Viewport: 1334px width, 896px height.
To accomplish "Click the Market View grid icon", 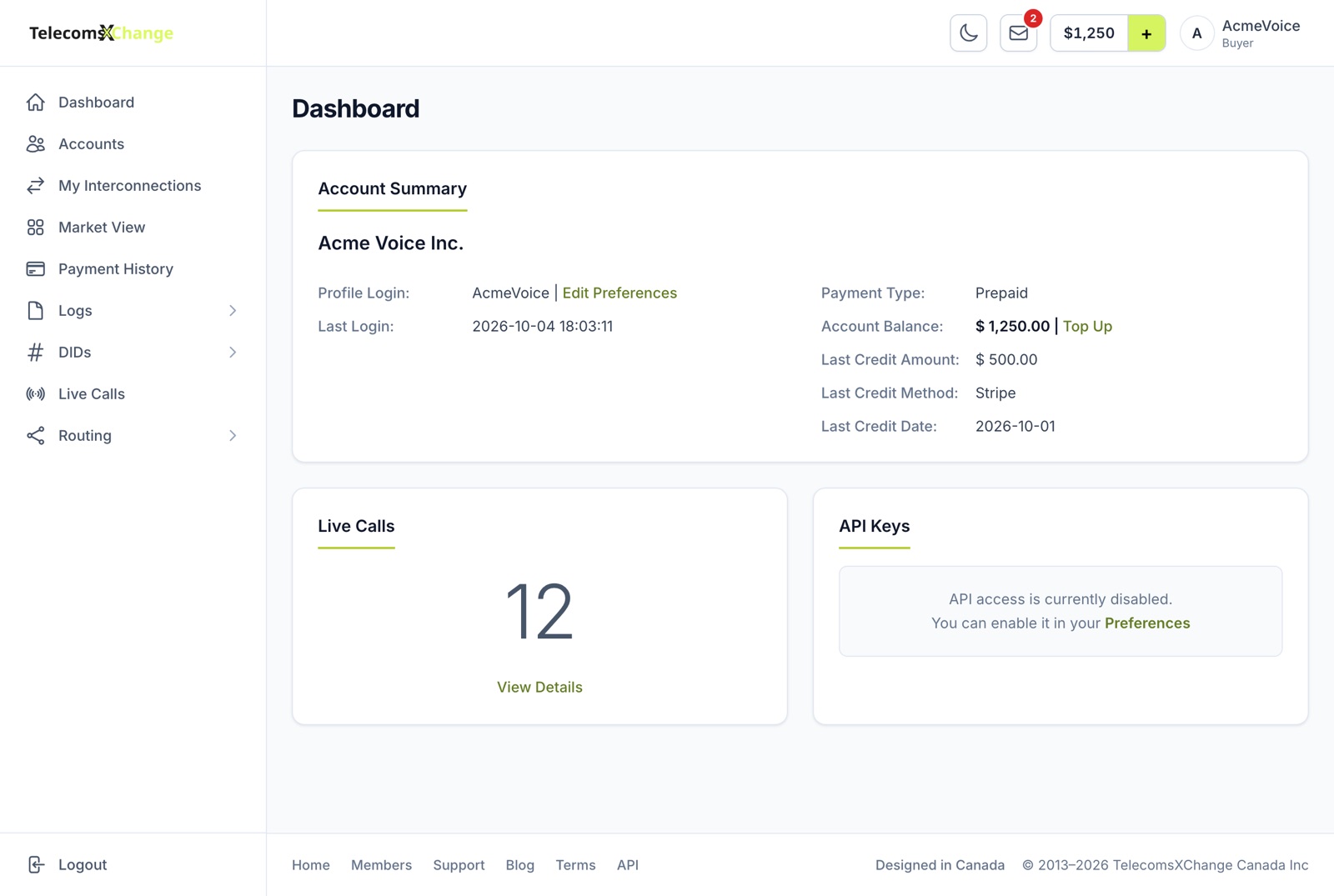I will point(35,227).
